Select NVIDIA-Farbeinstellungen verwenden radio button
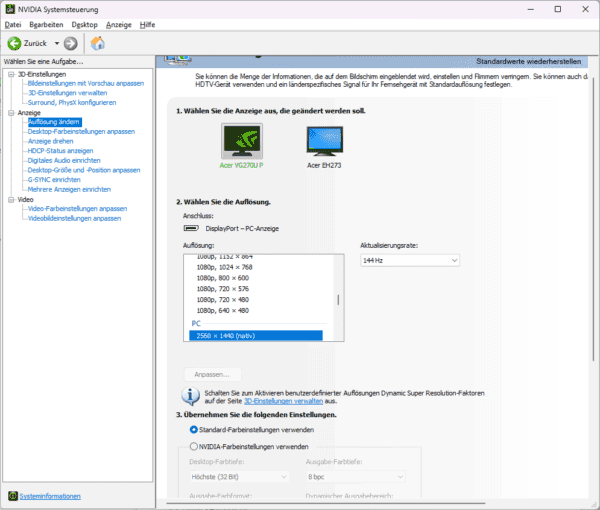 point(194,446)
